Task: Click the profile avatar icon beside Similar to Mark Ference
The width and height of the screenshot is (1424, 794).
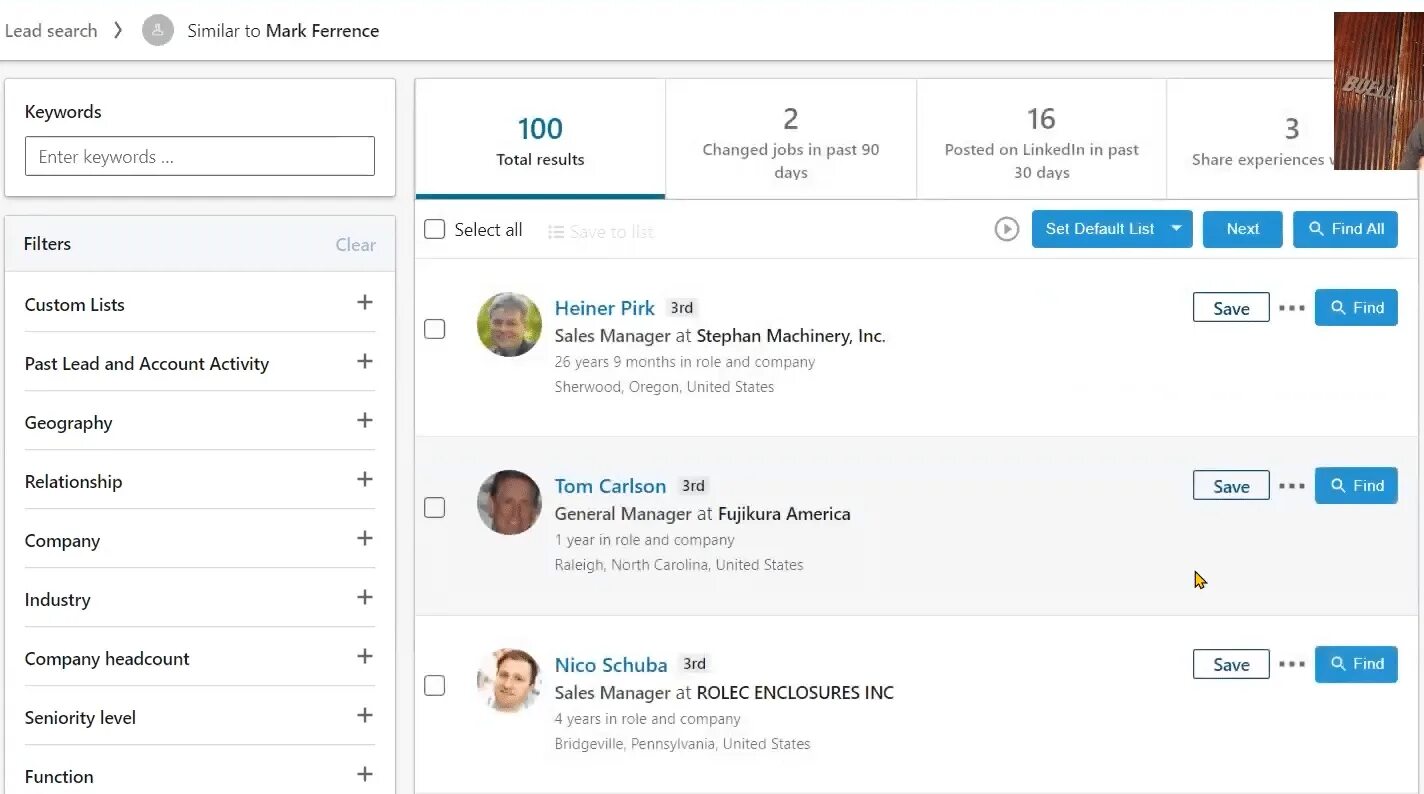Action: [x=158, y=31]
